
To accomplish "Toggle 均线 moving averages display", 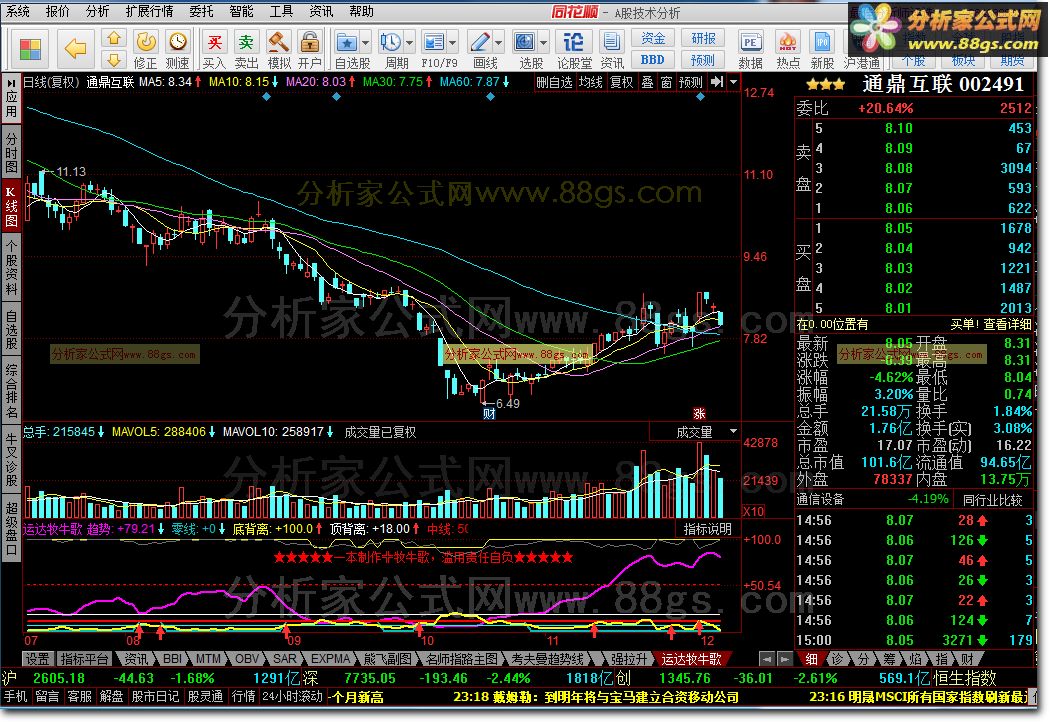I will (x=591, y=82).
